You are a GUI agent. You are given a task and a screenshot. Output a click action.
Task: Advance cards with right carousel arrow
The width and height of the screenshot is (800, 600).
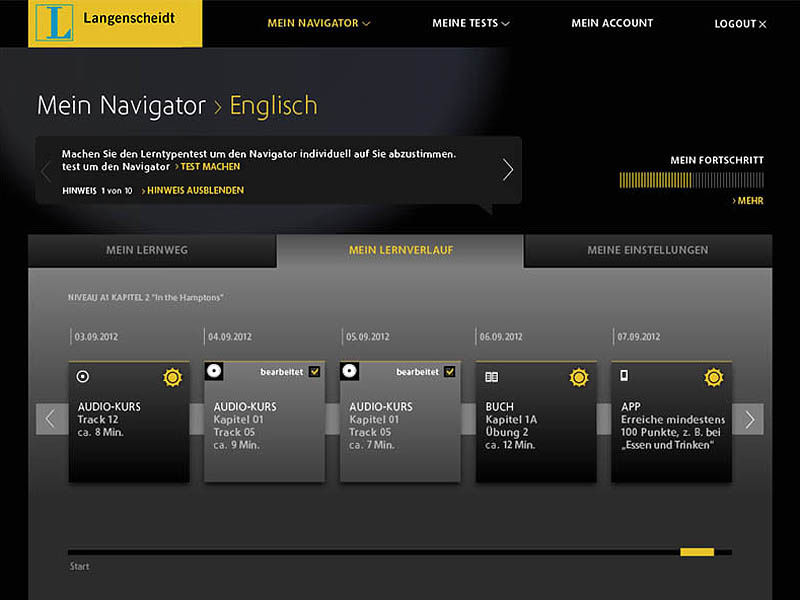click(748, 419)
